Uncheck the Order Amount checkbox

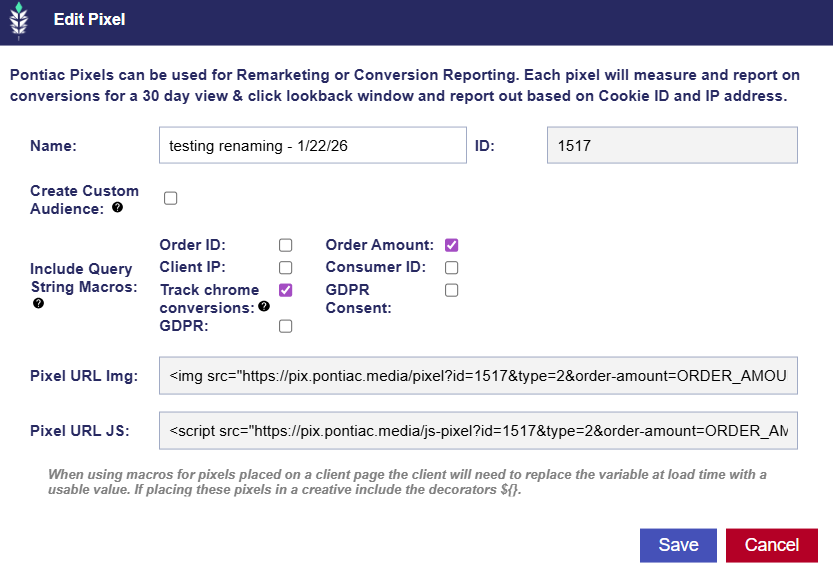[x=452, y=245]
